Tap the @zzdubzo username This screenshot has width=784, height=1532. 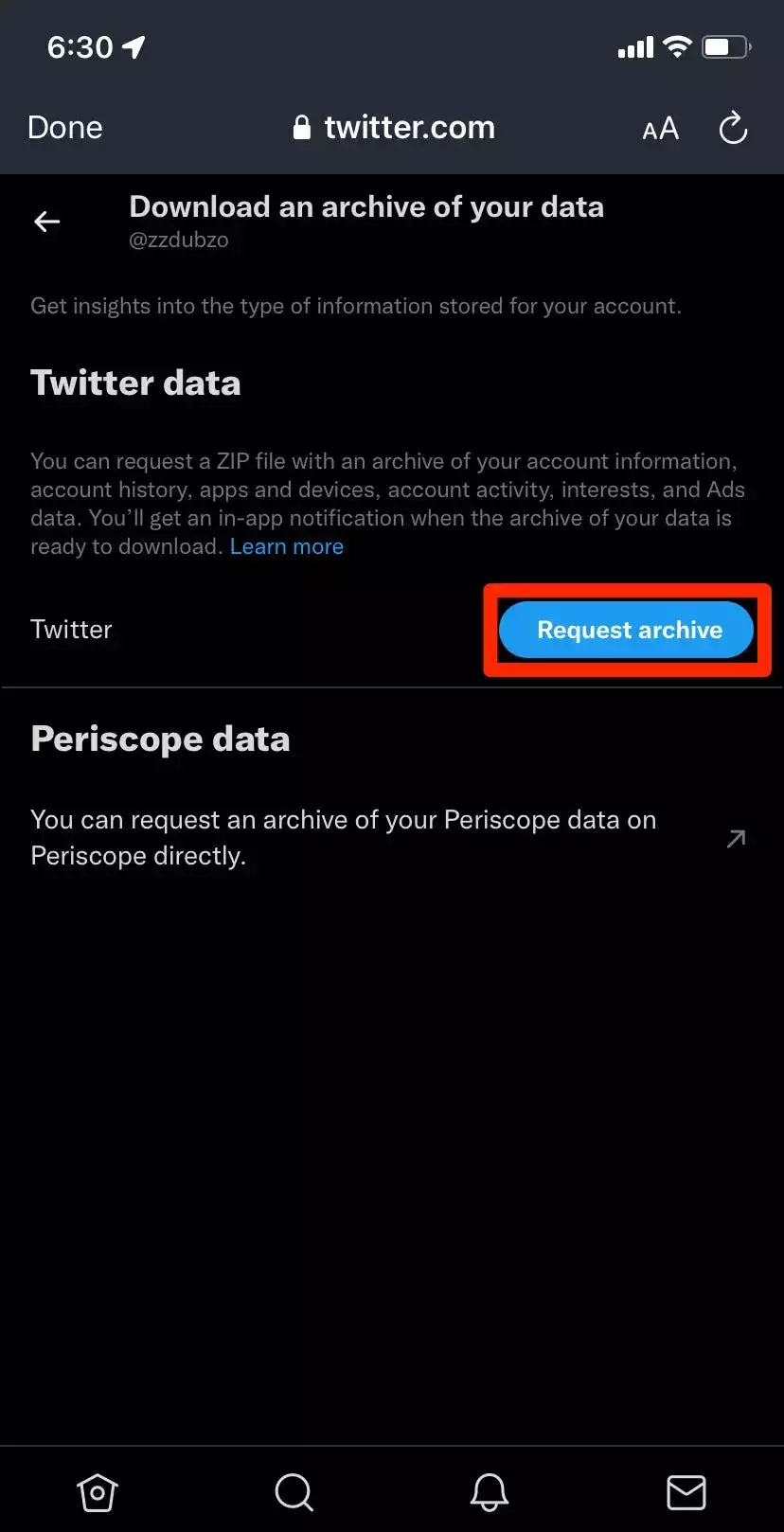179,240
